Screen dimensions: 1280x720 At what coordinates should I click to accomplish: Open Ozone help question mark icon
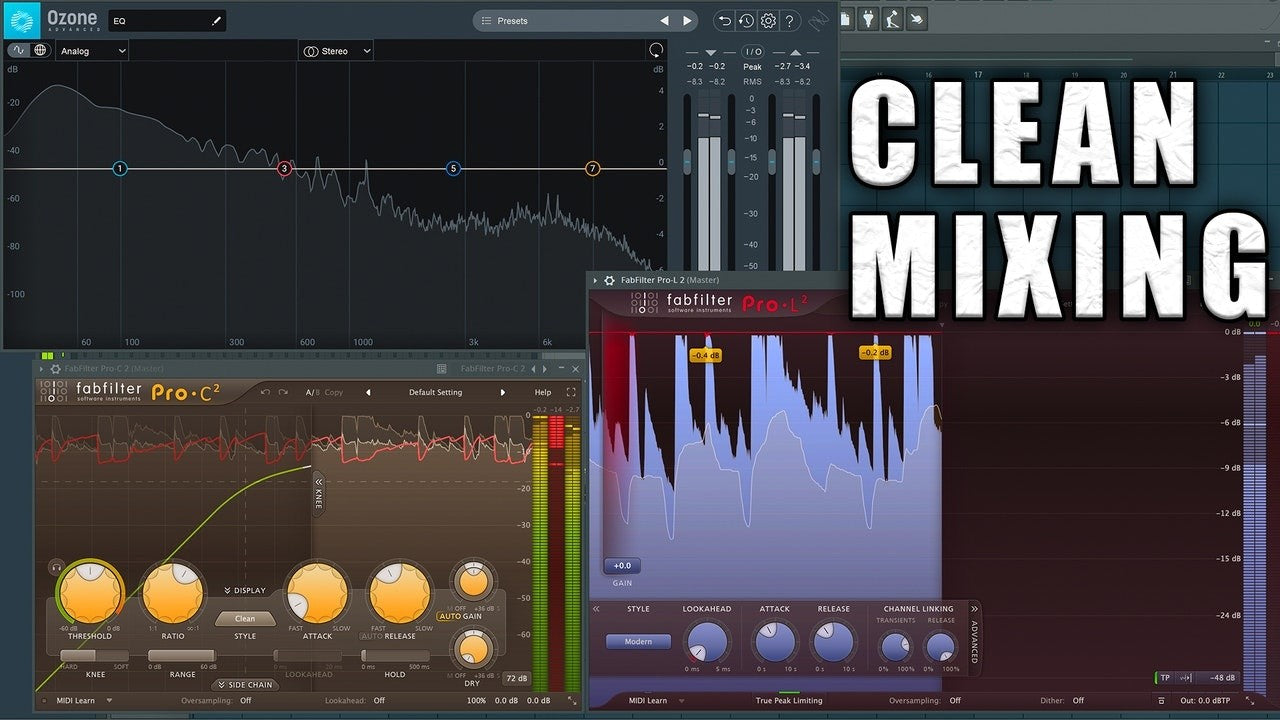(x=790, y=21)
